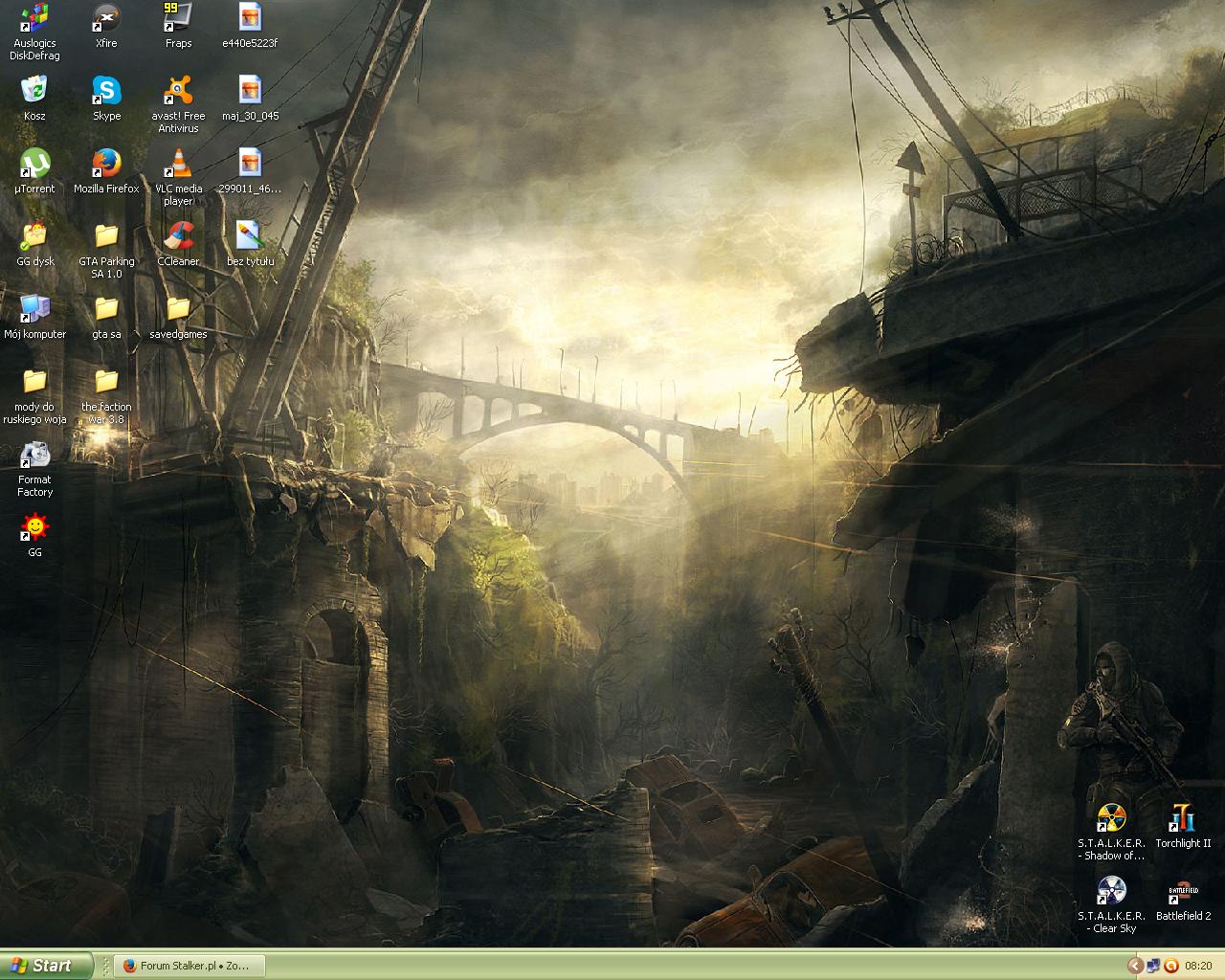This screenshot has width=1225, height=980.
Task: Select the Fraps desktop shortcut
Action: [x=178, y=26]
